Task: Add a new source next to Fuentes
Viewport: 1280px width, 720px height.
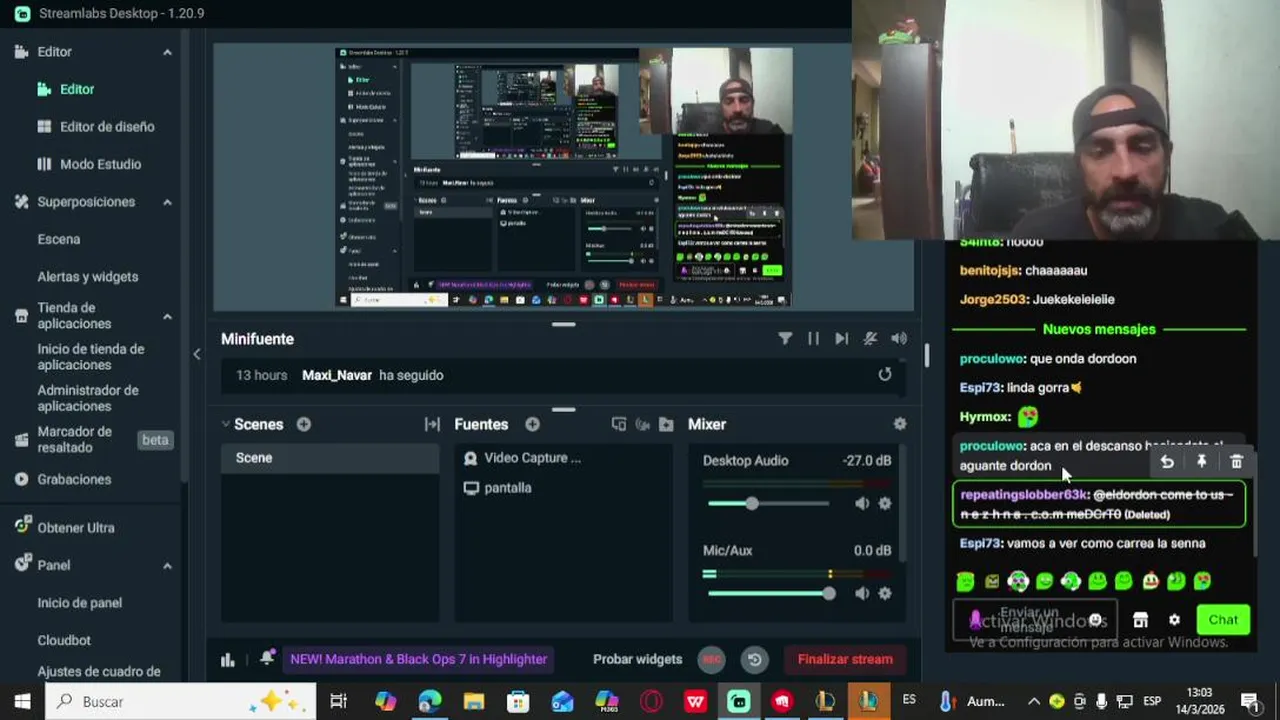Action: coord(532,424)
